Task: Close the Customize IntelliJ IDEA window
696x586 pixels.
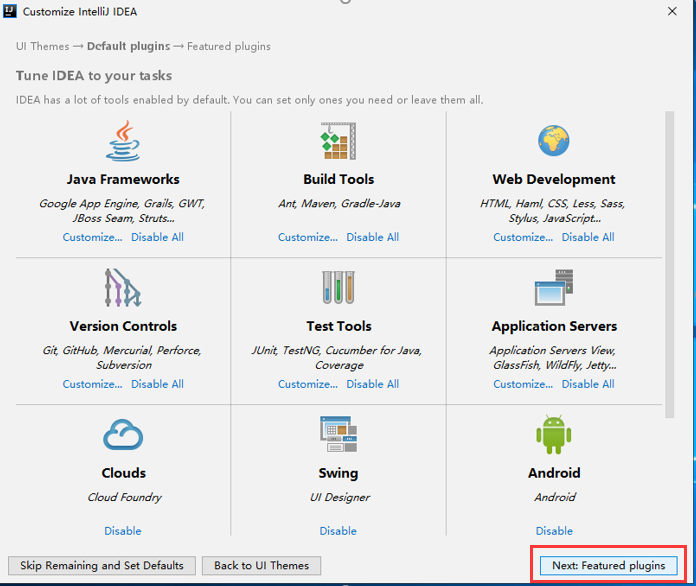Action: (x=672, y=11)
